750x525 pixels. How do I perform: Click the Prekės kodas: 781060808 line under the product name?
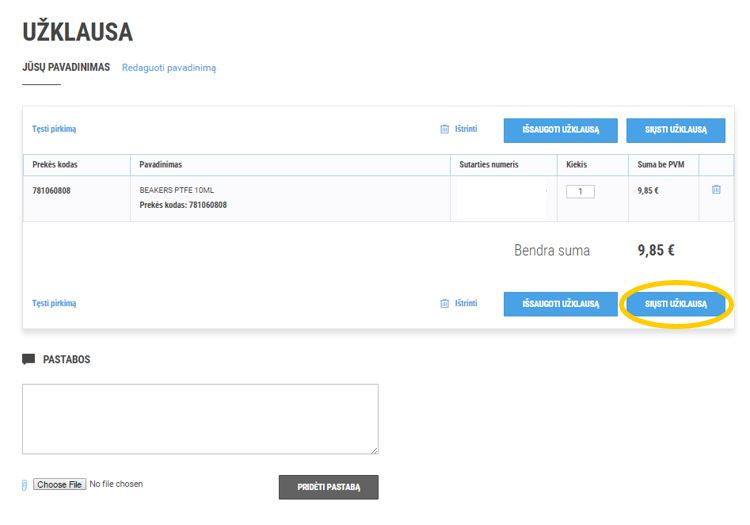(x=183, y=205)
